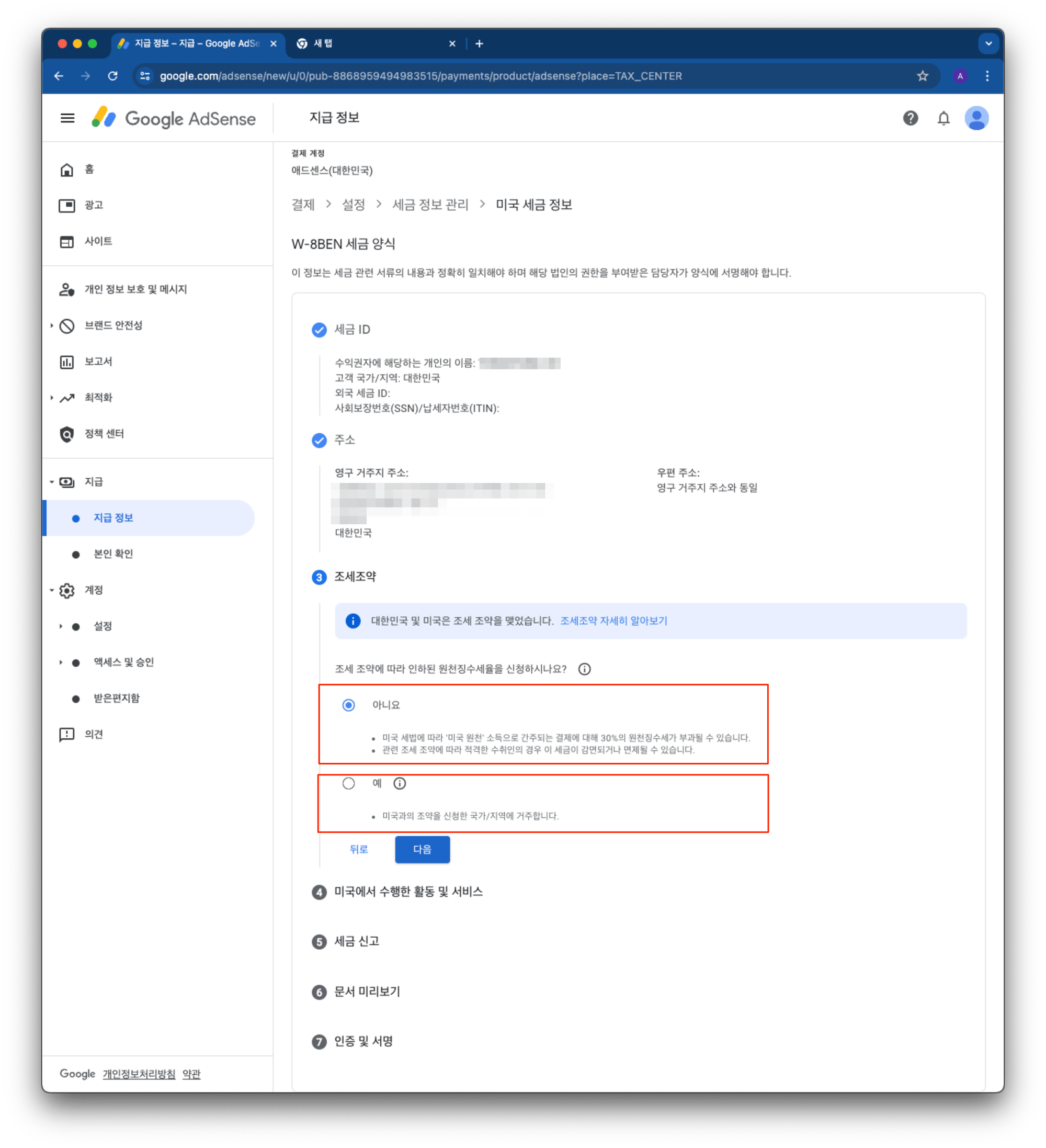1046x1148 pixels.
Task: Open 조세조약 자세히 알아보기 link
Action: pos(613,621)
